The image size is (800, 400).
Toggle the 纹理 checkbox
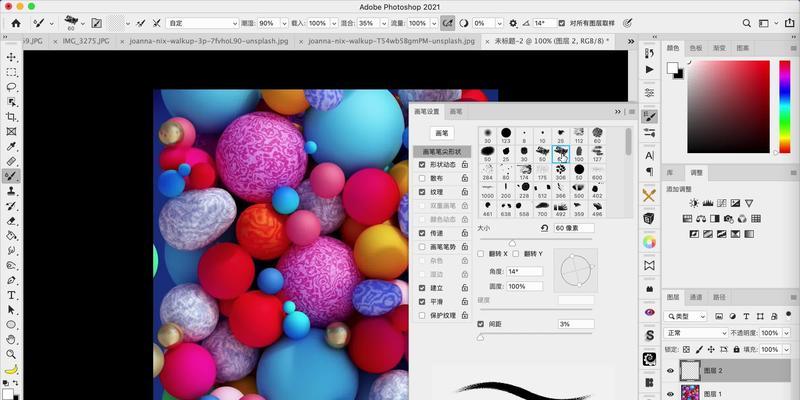point(422,192)
